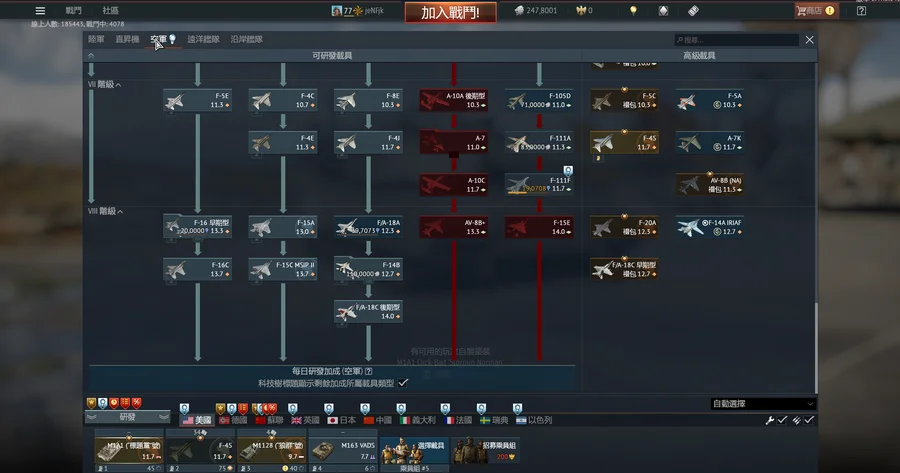Open the main hamburger menu
The width and height of the screenshot is (900, 473).
pos(40,10)
